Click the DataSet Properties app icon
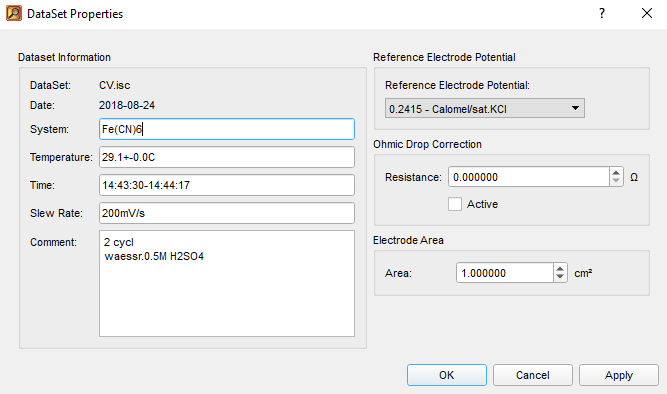The width and height of the screenshot is (667, 394). tap(14, 13)
